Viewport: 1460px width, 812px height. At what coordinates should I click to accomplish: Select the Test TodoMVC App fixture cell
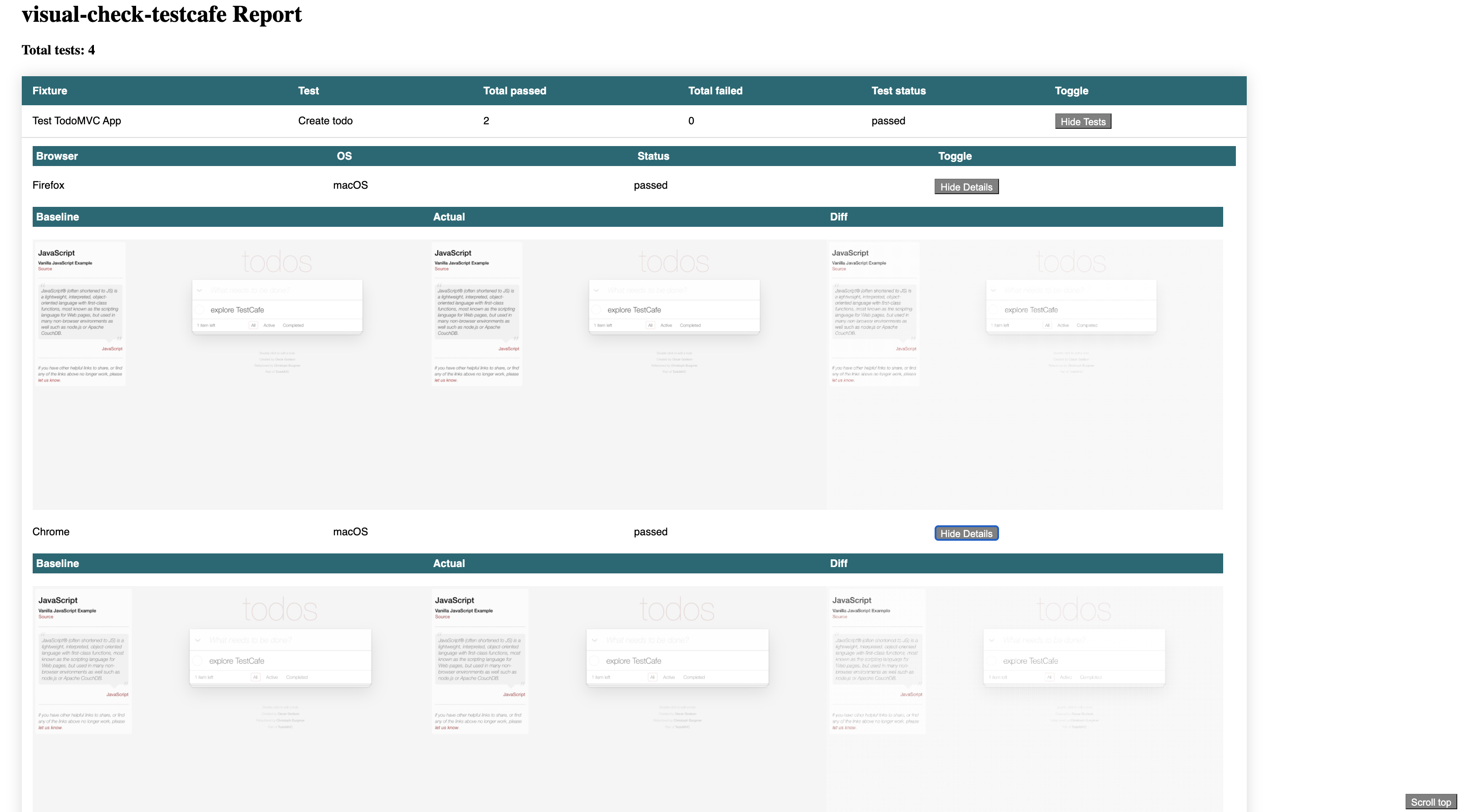coord(77,121)
